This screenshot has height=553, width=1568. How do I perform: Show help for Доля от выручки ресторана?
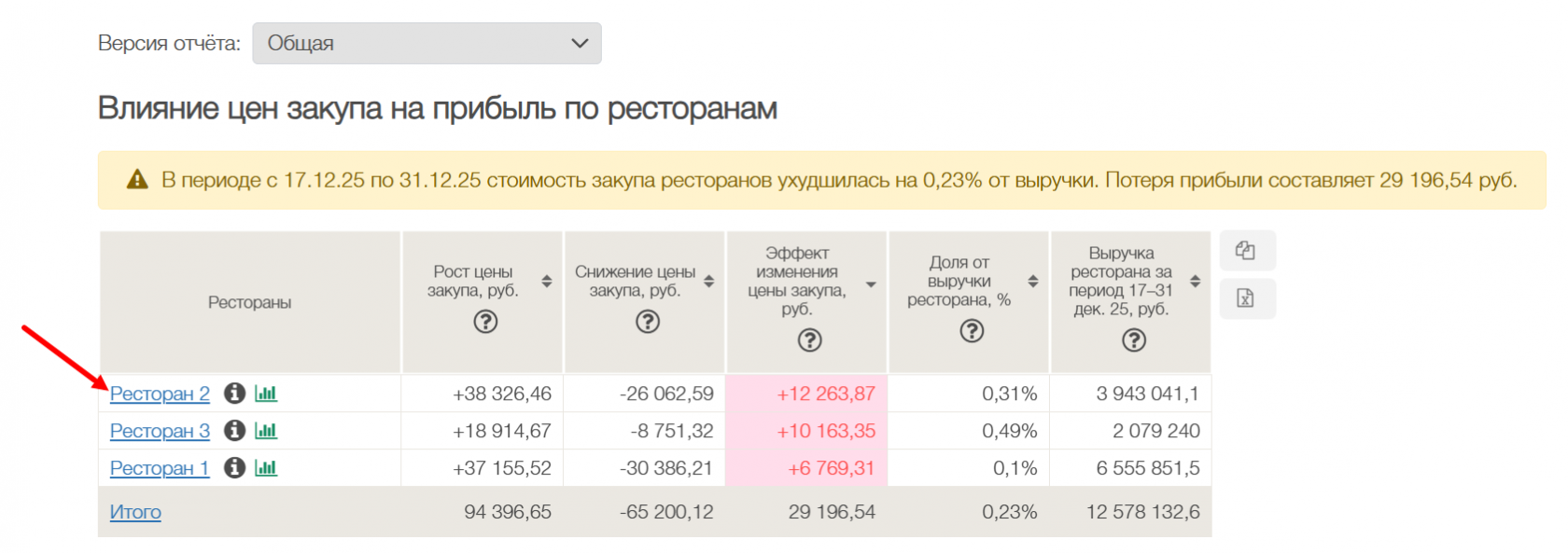(x=972, y=331)
